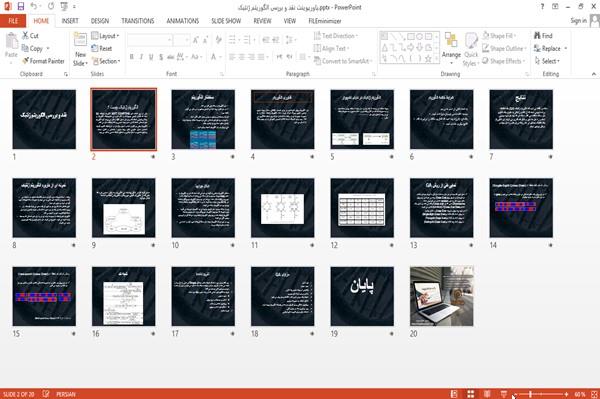Open the TRANSITIONS ribbon tab

(138, 21)
